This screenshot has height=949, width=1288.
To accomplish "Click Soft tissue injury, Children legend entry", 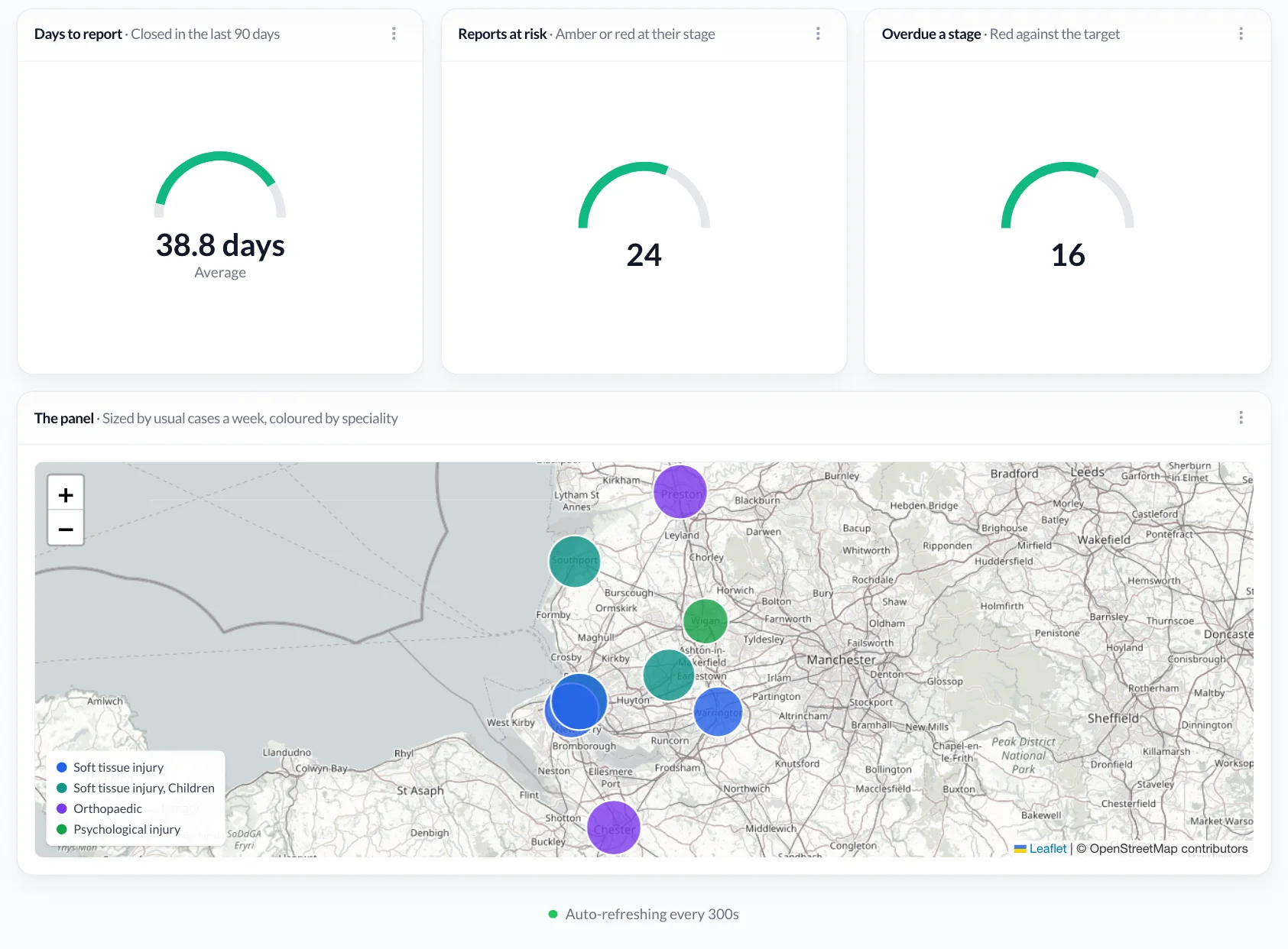I will coord(135,788).
